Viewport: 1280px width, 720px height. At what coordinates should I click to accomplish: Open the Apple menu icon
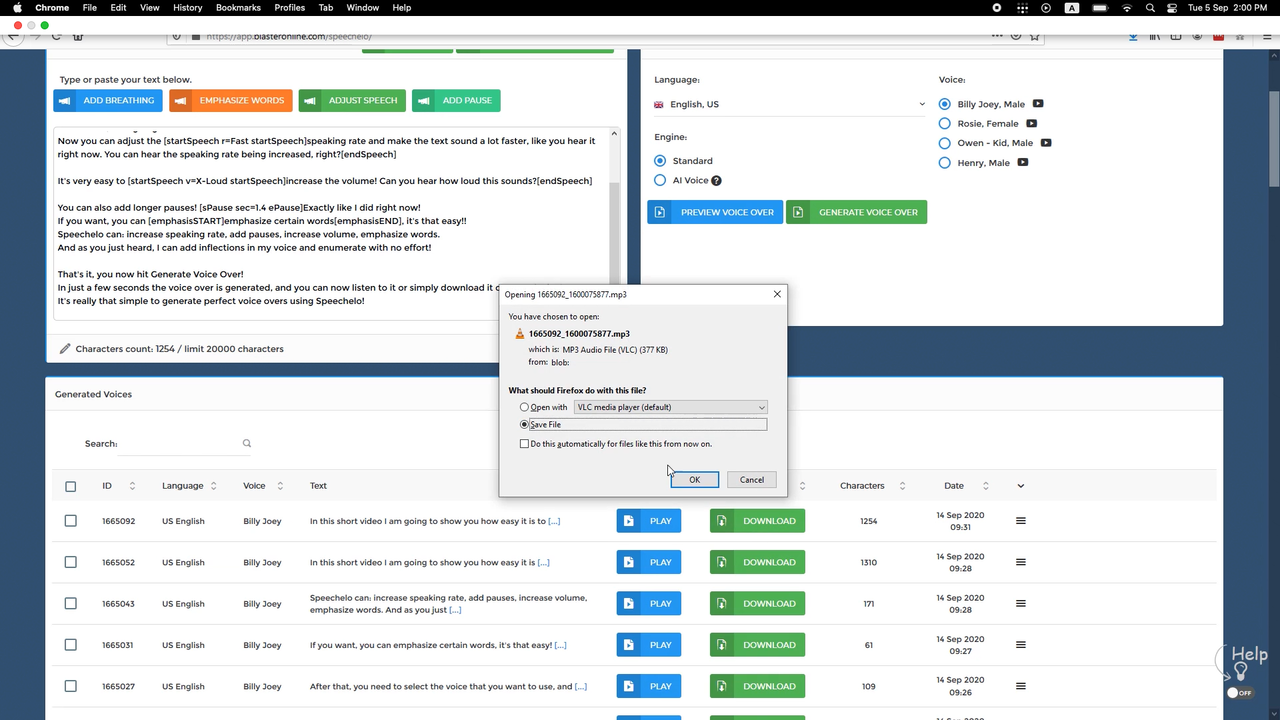(17, 8)
